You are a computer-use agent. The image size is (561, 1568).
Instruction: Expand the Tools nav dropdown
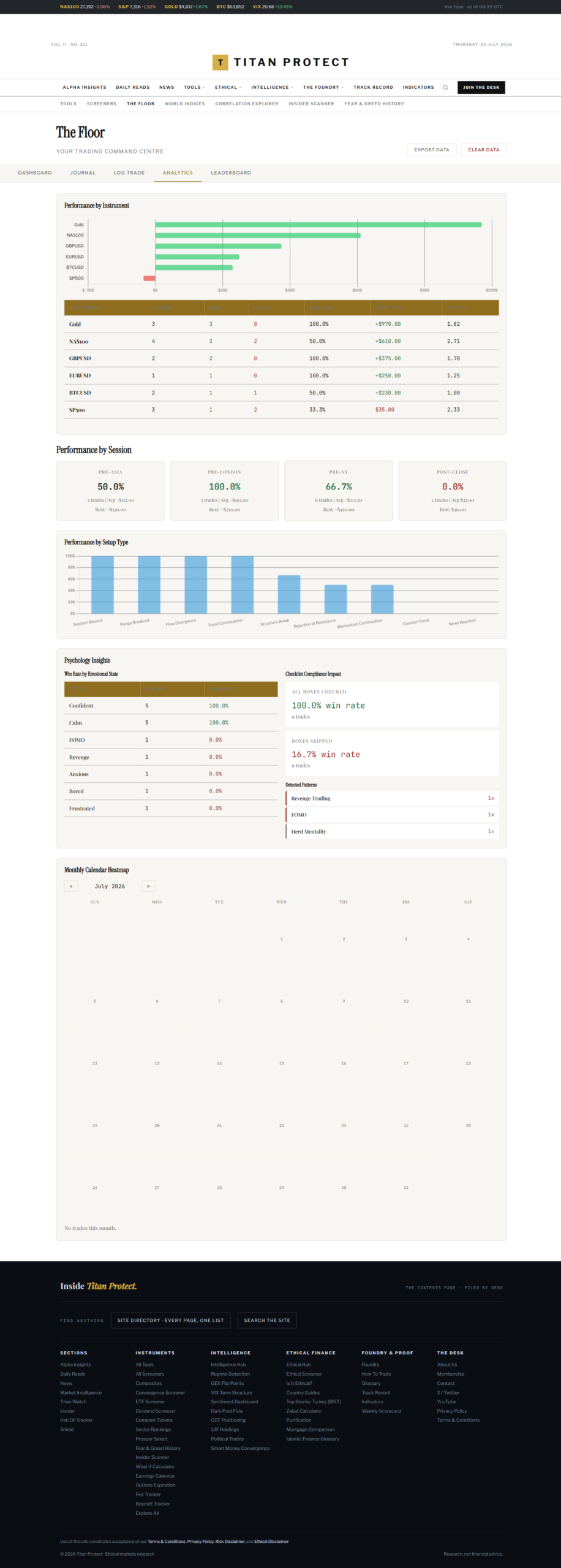[x=194, y=88]
